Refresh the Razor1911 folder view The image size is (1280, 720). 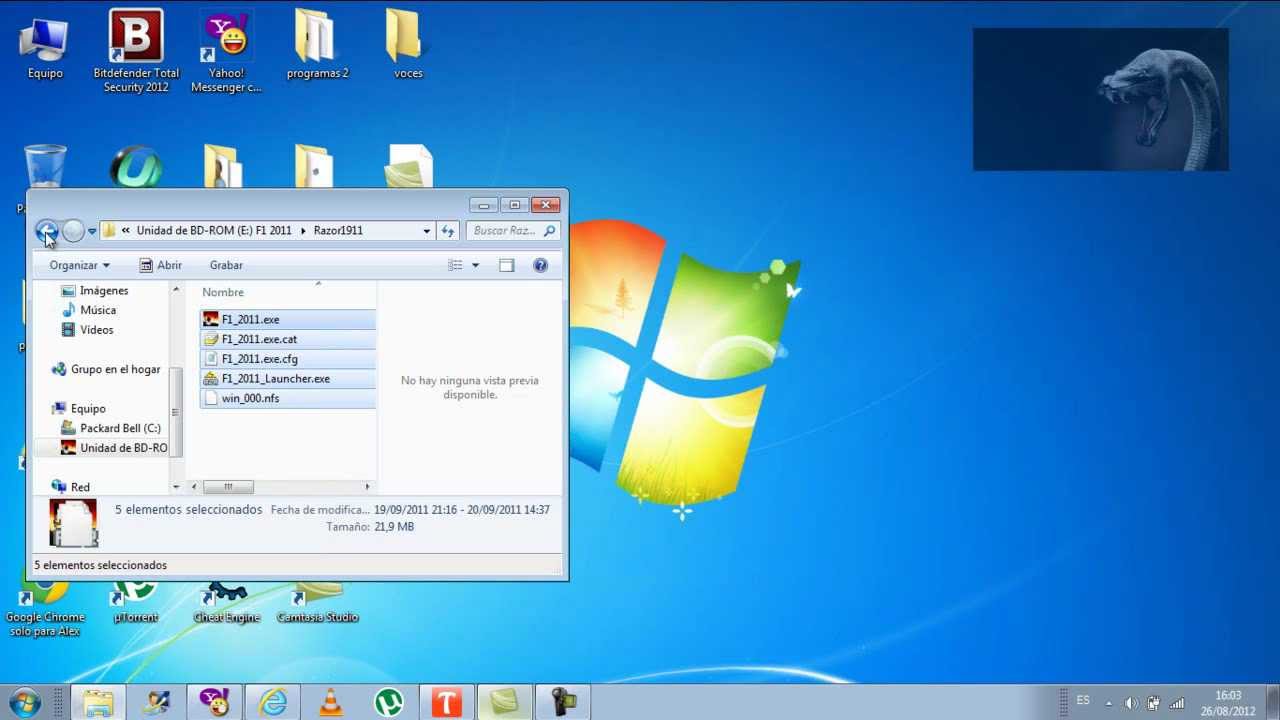pos(448,230)
